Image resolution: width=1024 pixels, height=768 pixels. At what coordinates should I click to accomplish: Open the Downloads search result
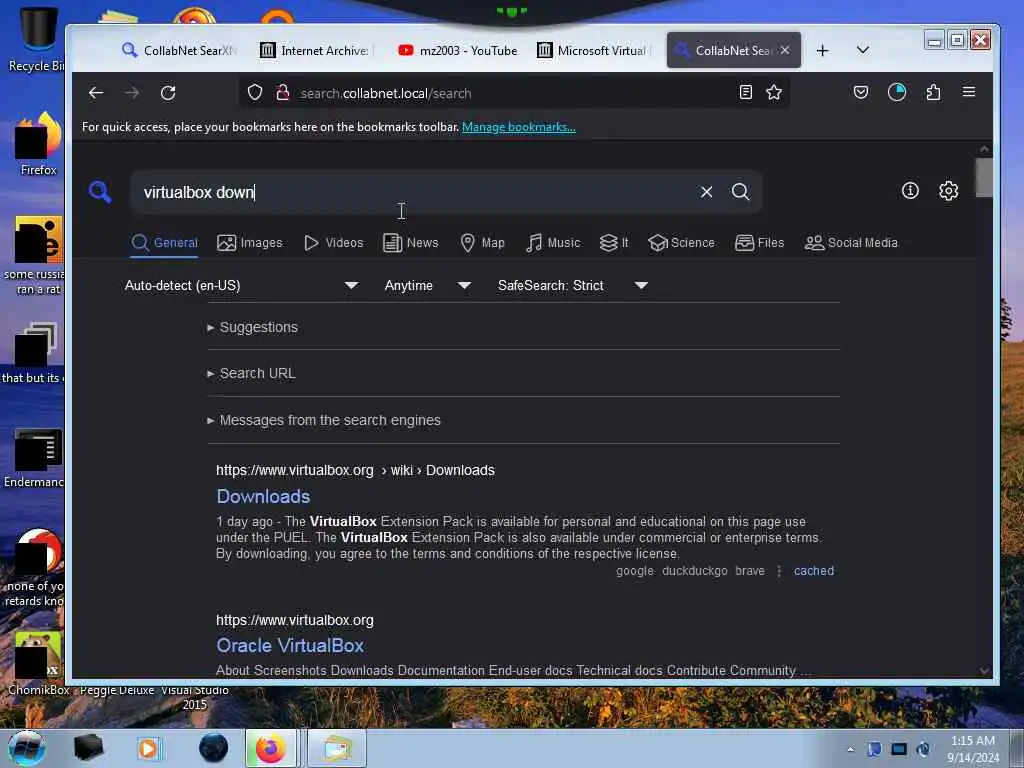[263, 496]
